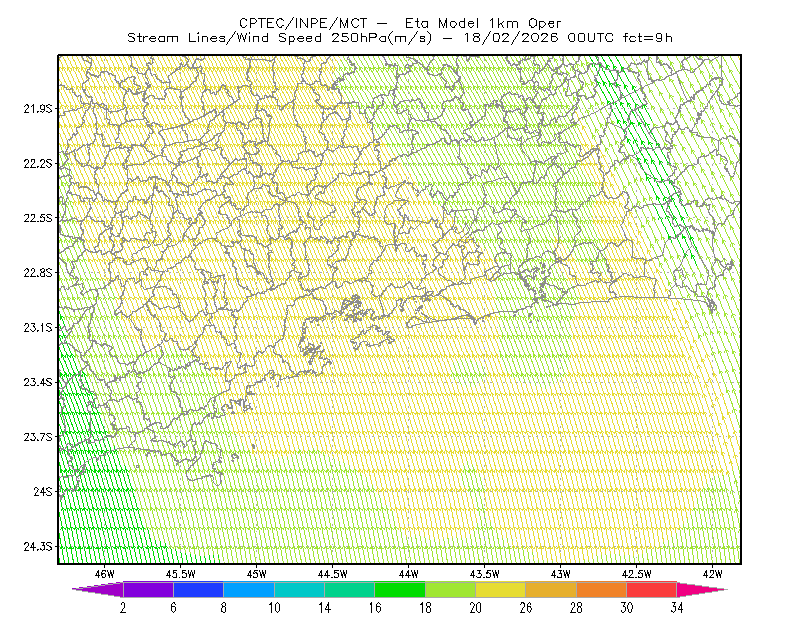Click the purple left arrow of colorbar

(97, 589)
